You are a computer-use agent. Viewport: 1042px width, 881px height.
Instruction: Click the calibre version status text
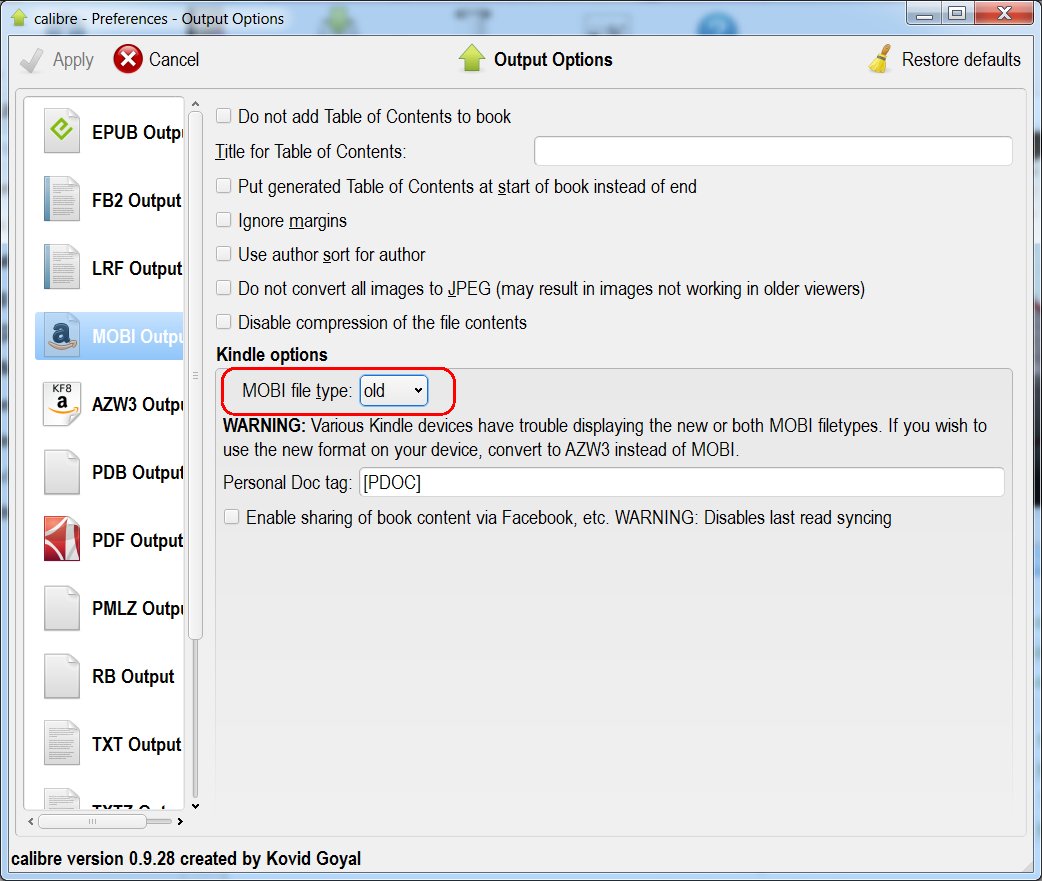click(x=186, y=858)
